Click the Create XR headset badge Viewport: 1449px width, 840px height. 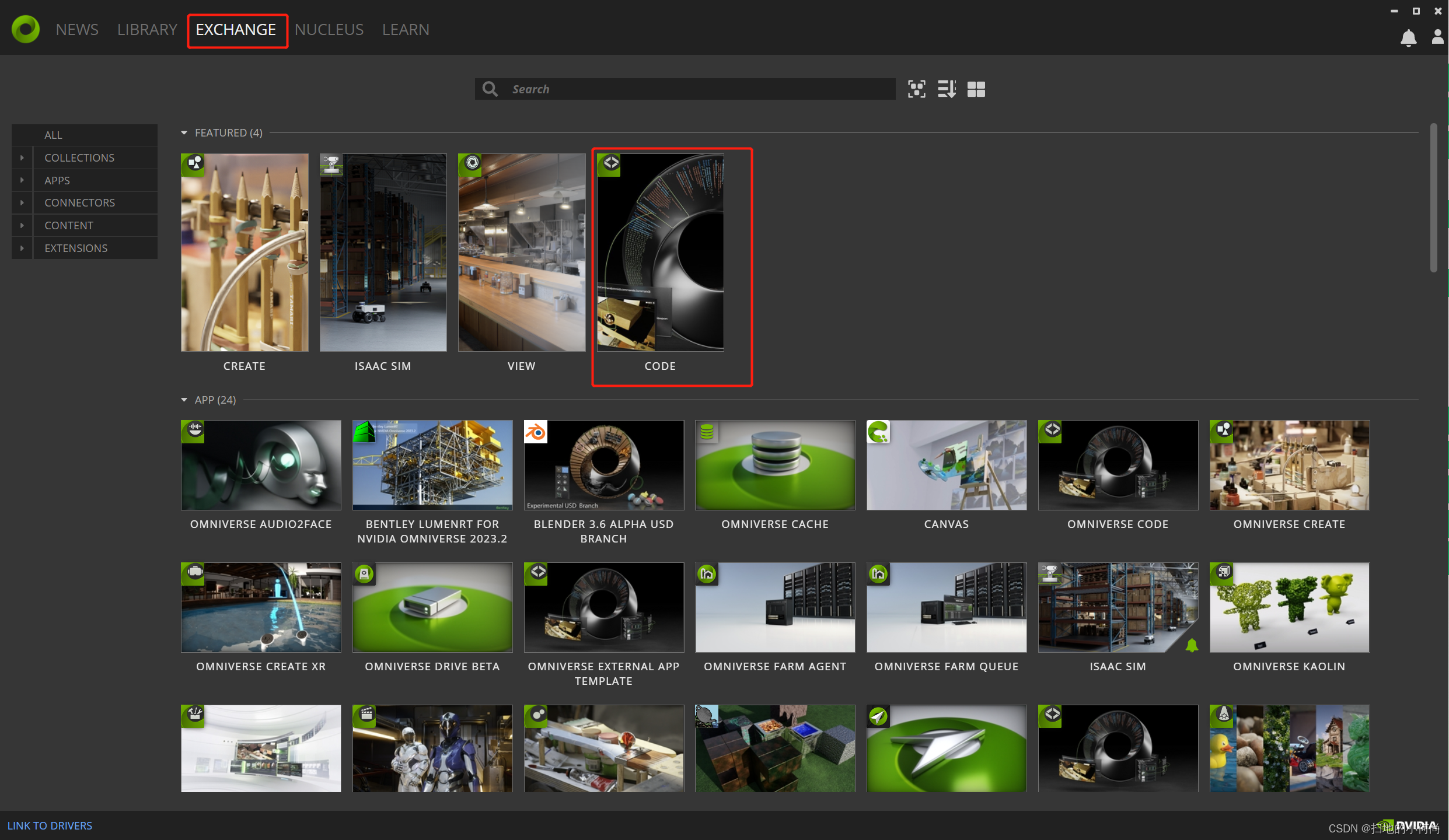click(193, 573)
